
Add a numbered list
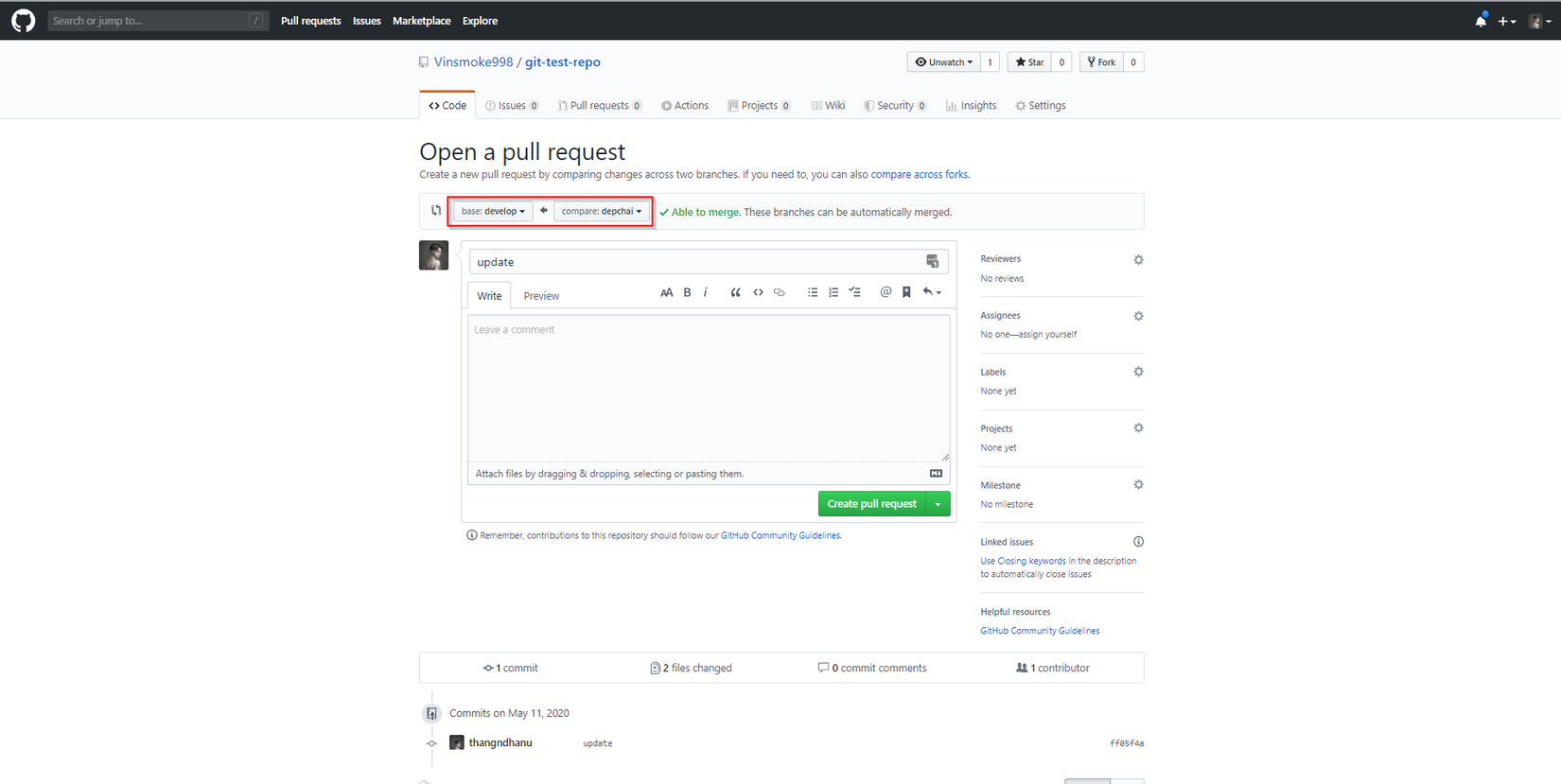click(833, 293)
